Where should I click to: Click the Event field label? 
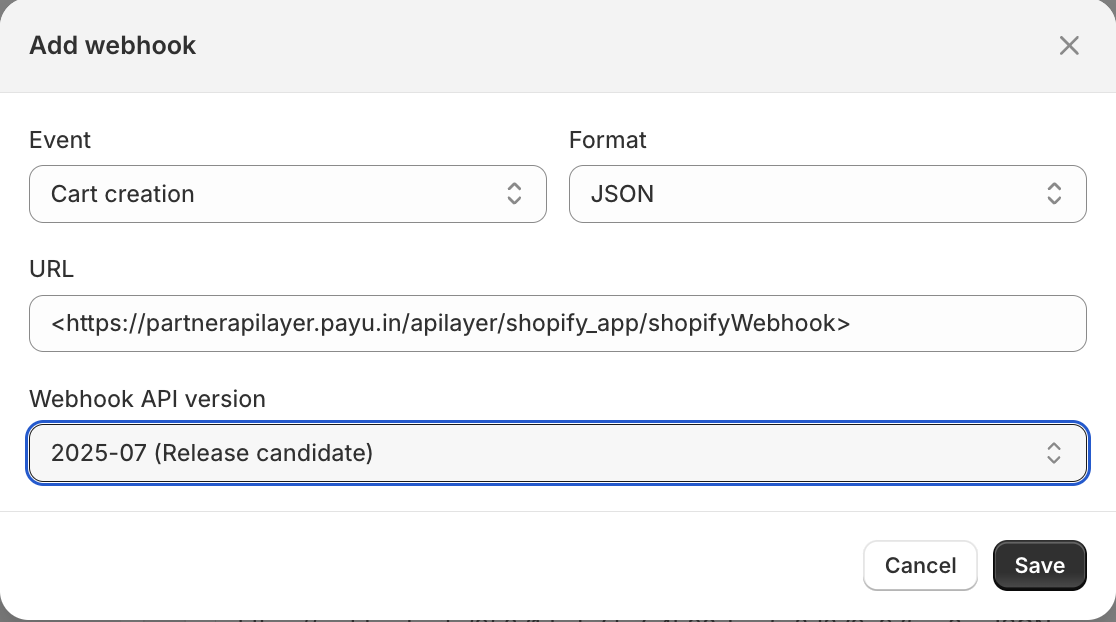coord(60,140)
